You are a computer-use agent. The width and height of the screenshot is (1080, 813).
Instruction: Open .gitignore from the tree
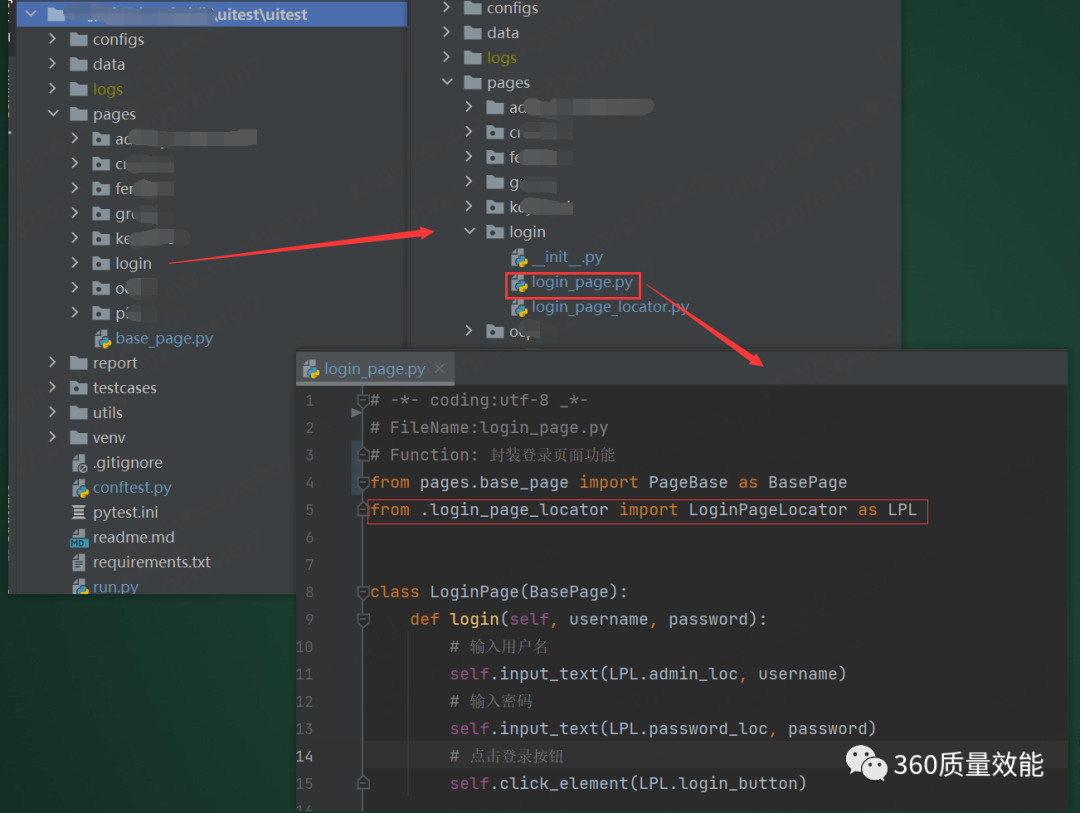coord(128,462)
